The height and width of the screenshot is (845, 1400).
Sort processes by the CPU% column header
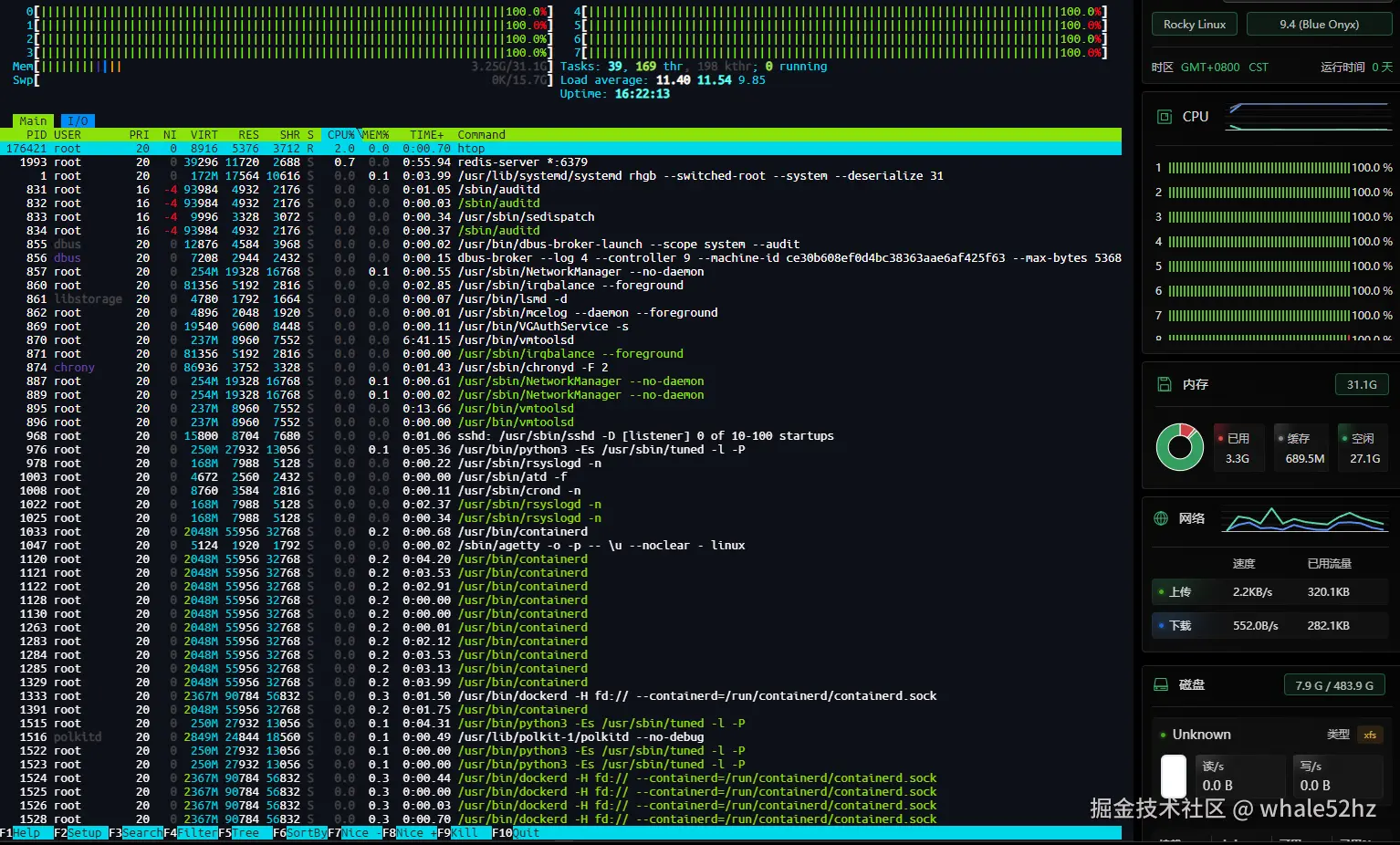click(340, 134)
